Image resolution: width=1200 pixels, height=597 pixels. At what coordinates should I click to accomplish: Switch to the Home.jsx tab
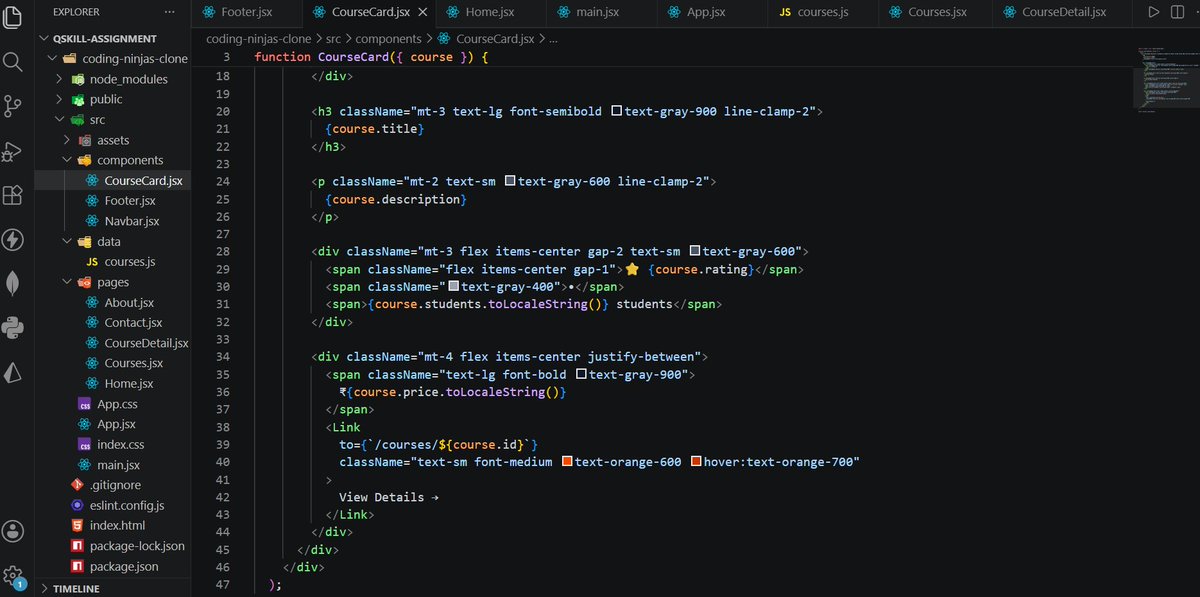[x=490, y=12]
